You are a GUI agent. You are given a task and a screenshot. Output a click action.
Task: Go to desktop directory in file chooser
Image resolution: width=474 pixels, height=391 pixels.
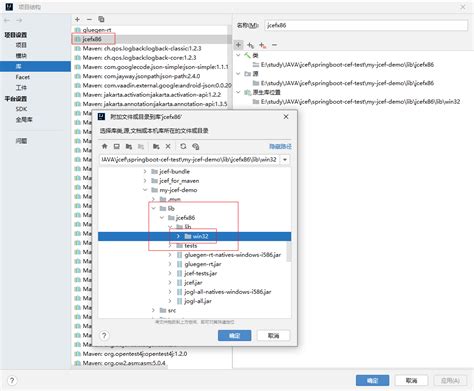(116, 146)
